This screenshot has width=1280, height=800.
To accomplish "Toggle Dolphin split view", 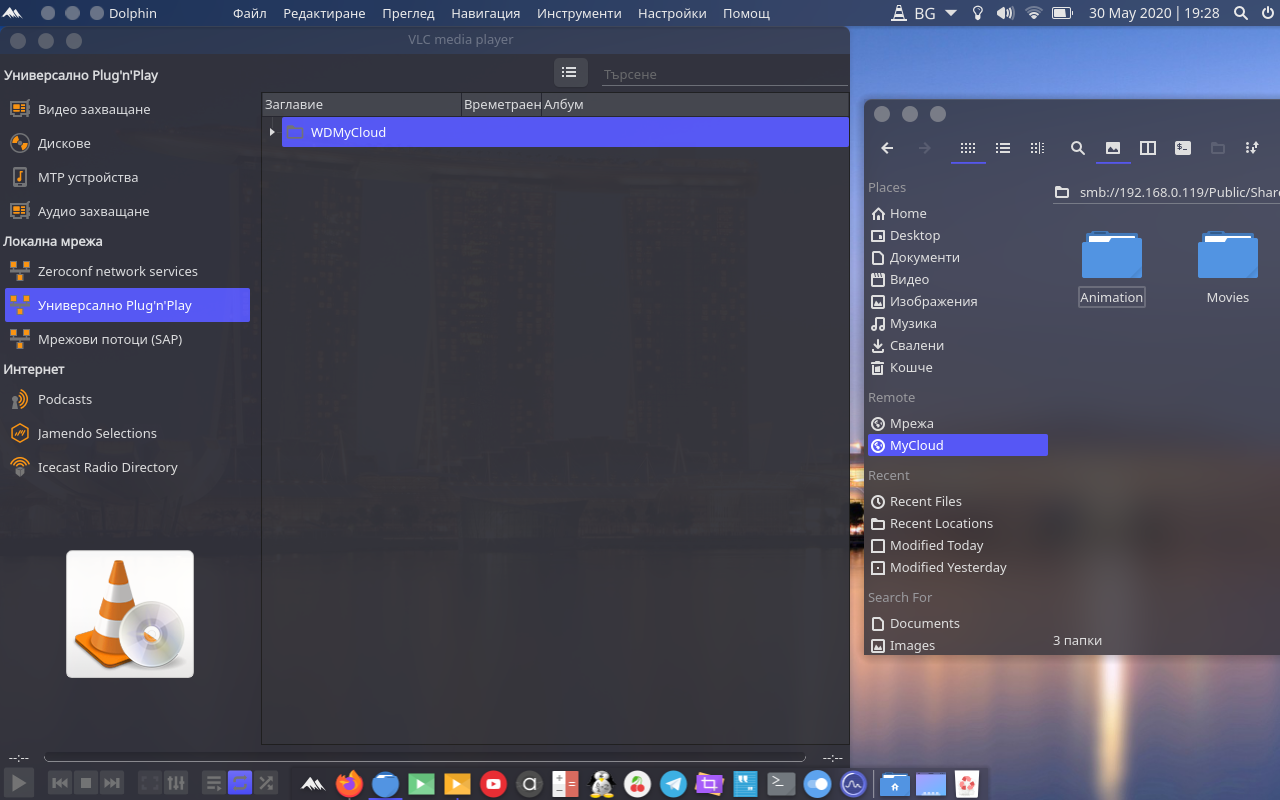I will coord(1148,148).
